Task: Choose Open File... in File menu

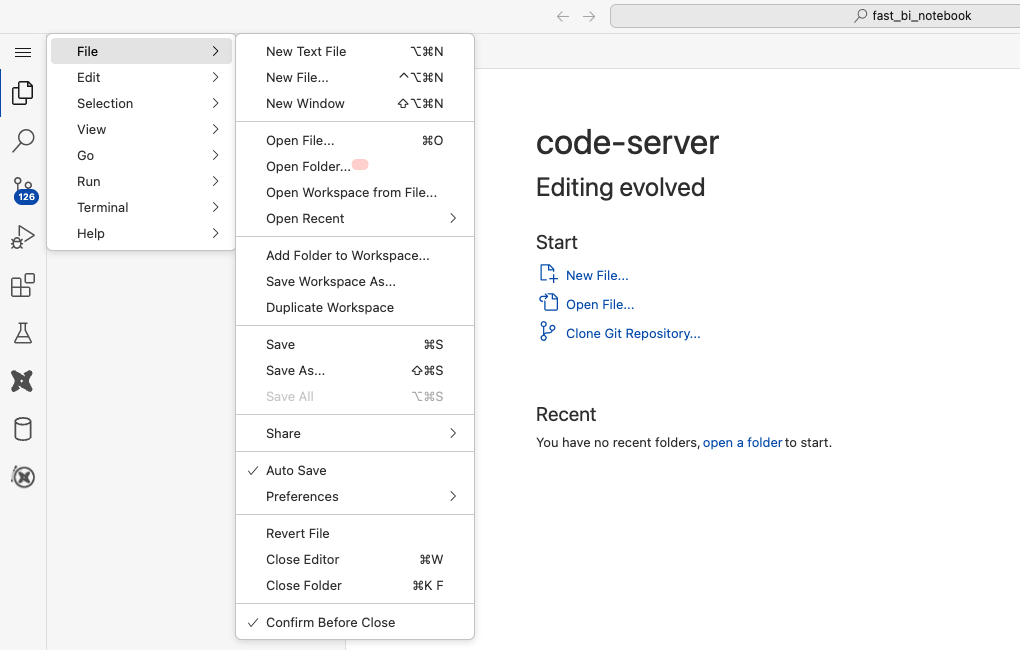Action: 355,141
